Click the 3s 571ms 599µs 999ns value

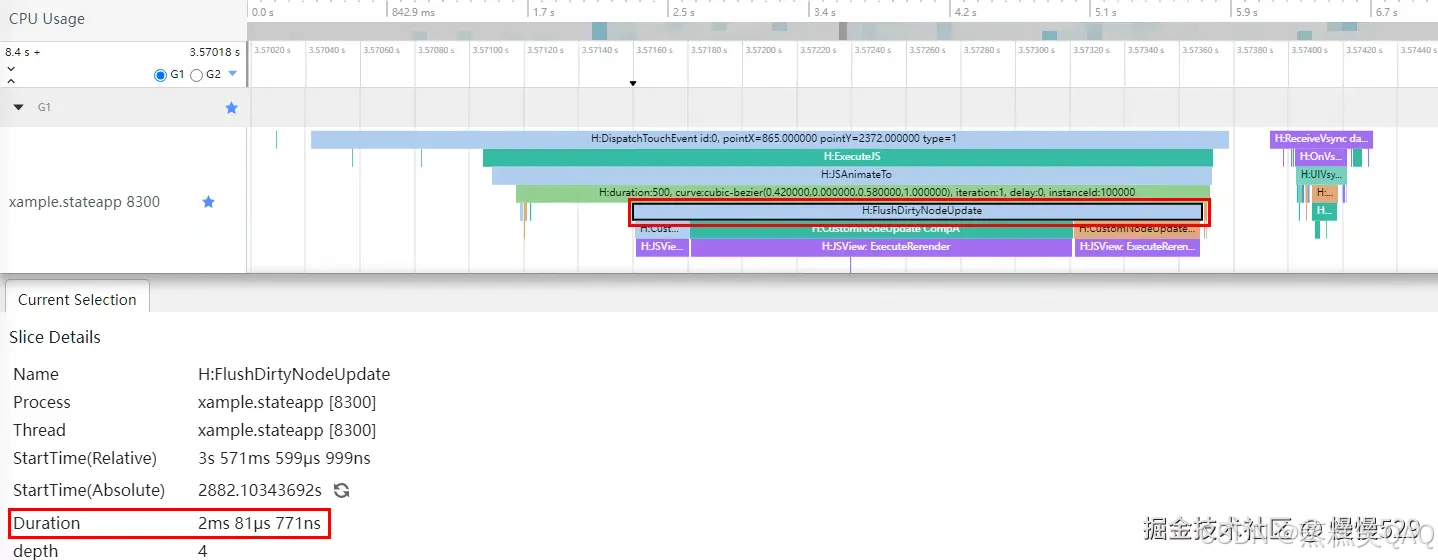(x=284, y=458)
